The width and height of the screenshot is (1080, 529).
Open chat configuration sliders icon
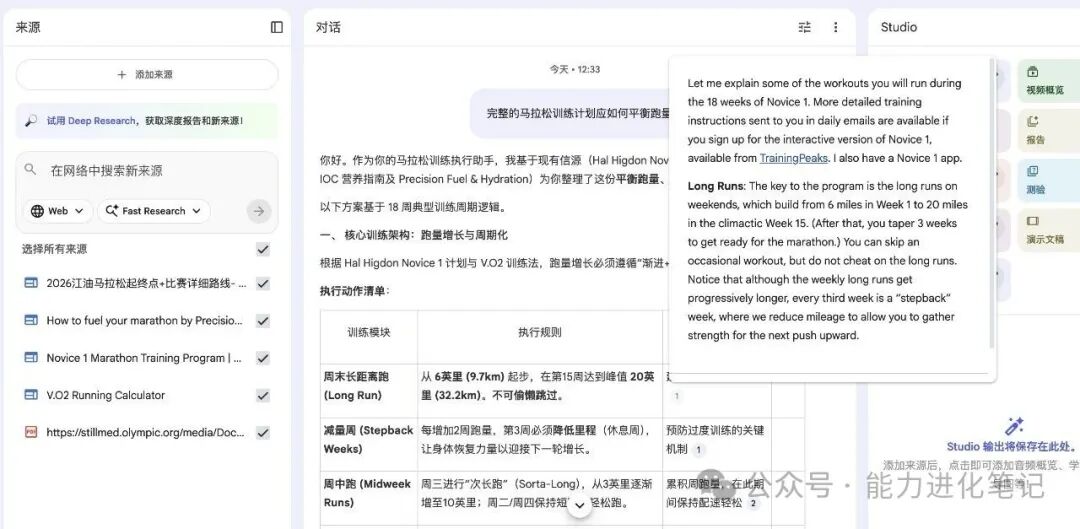coord(804,27)
